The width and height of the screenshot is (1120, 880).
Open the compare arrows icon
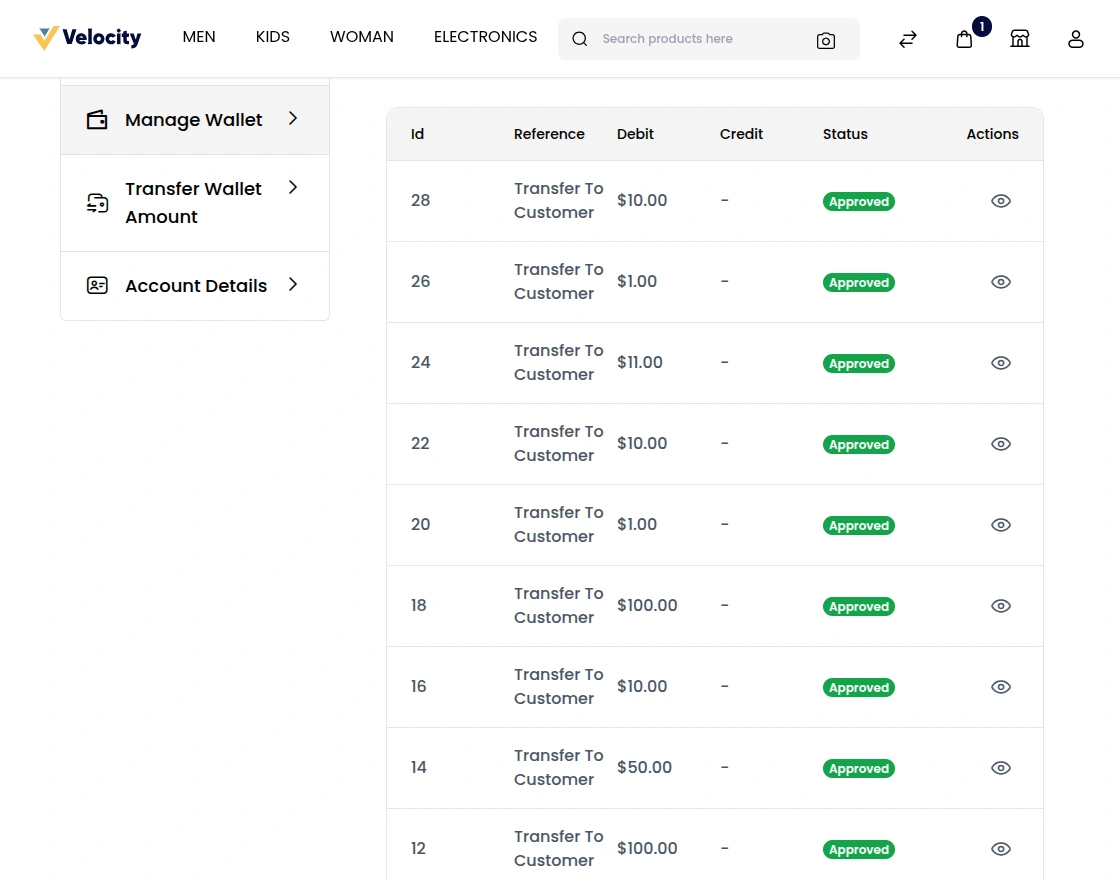pos(907,39)
